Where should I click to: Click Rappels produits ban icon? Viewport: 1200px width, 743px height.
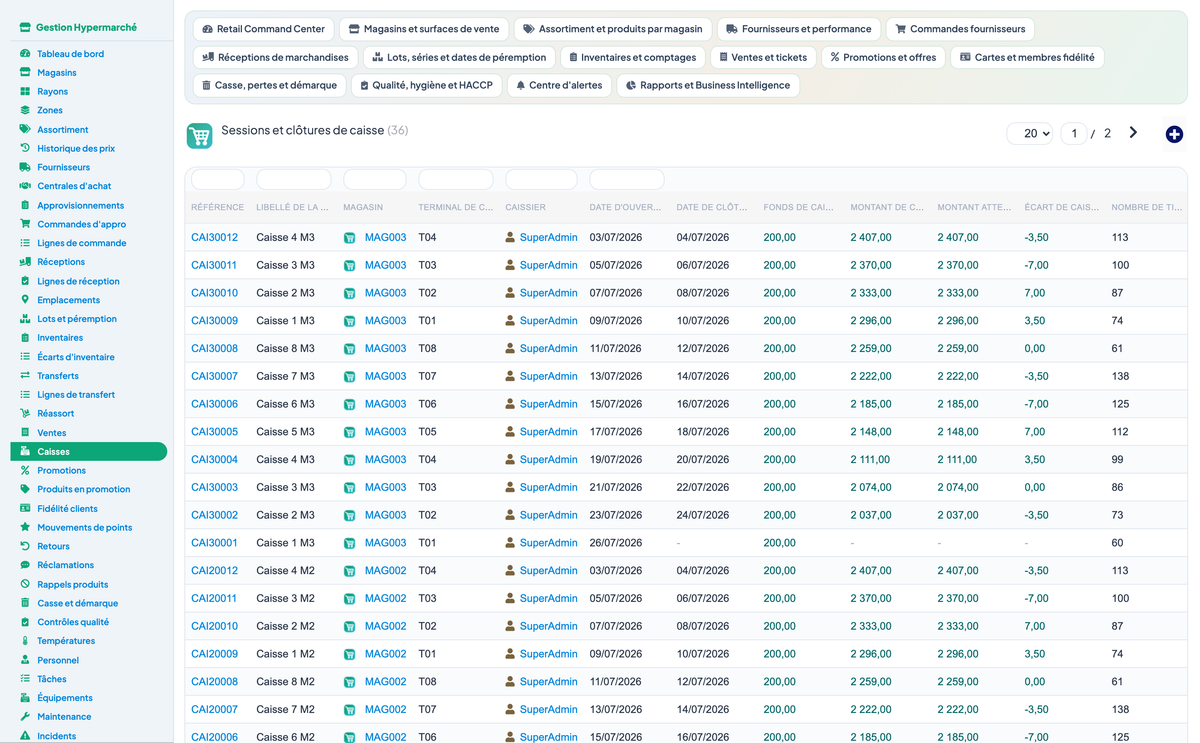point(25,584)
